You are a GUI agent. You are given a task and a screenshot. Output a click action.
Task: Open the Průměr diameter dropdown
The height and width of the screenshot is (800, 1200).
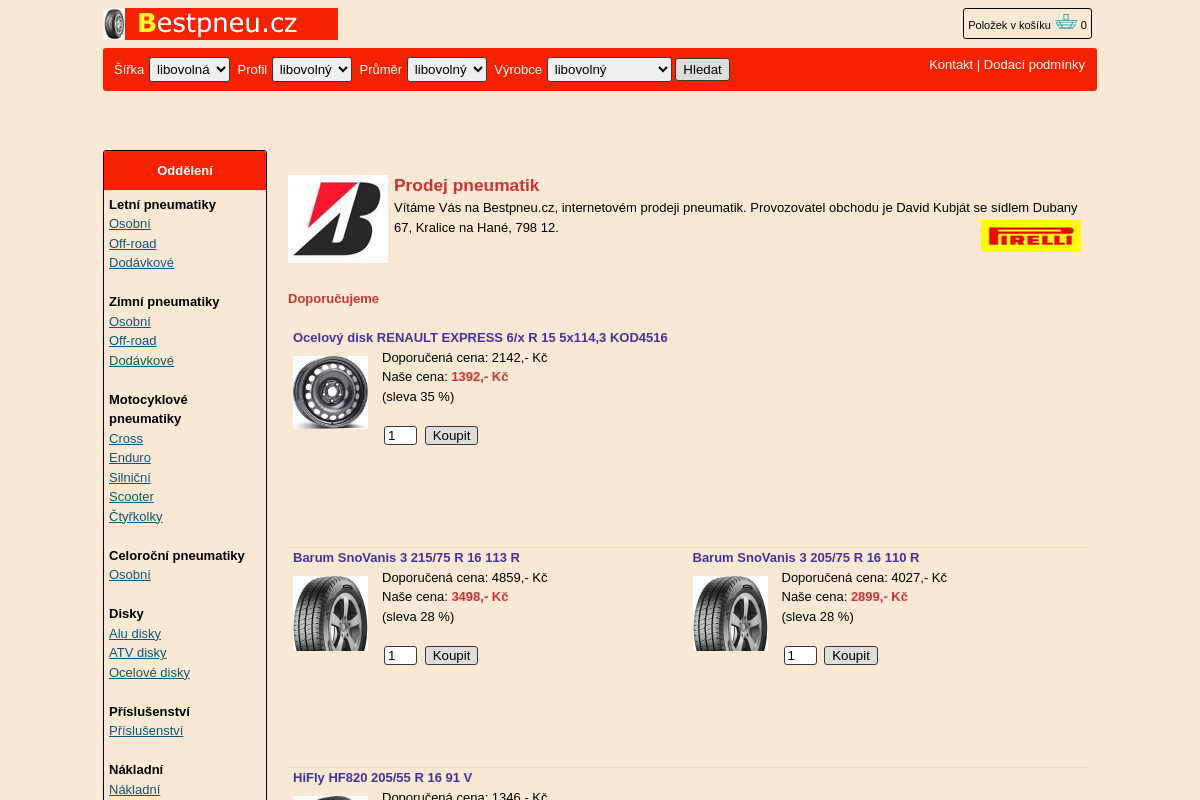pyautogui.click(x=447, y=69)
